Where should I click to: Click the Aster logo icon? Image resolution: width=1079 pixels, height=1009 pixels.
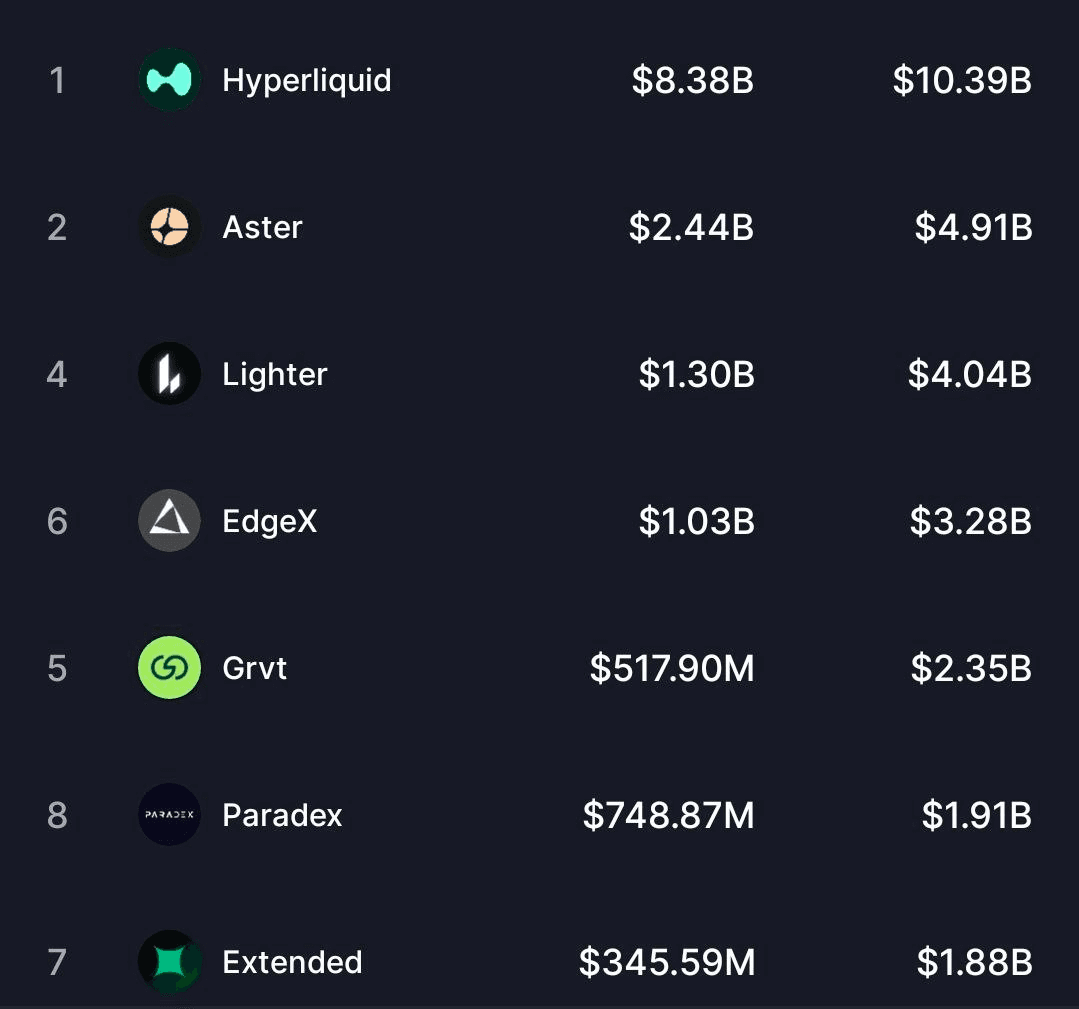point(169,227)
